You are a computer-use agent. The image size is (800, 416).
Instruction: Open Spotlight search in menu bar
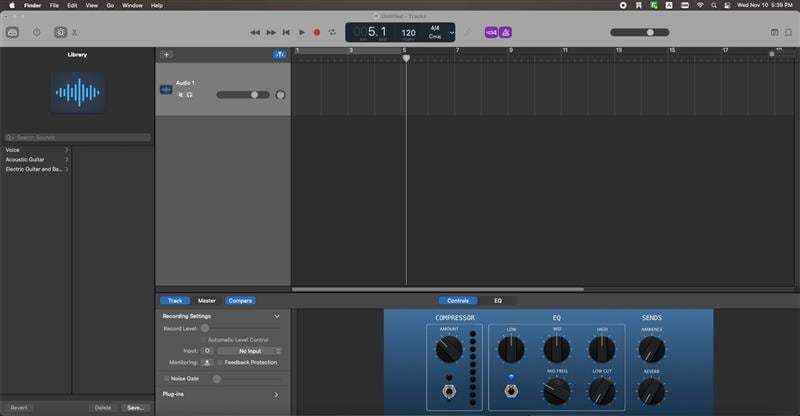pos(714,5)
